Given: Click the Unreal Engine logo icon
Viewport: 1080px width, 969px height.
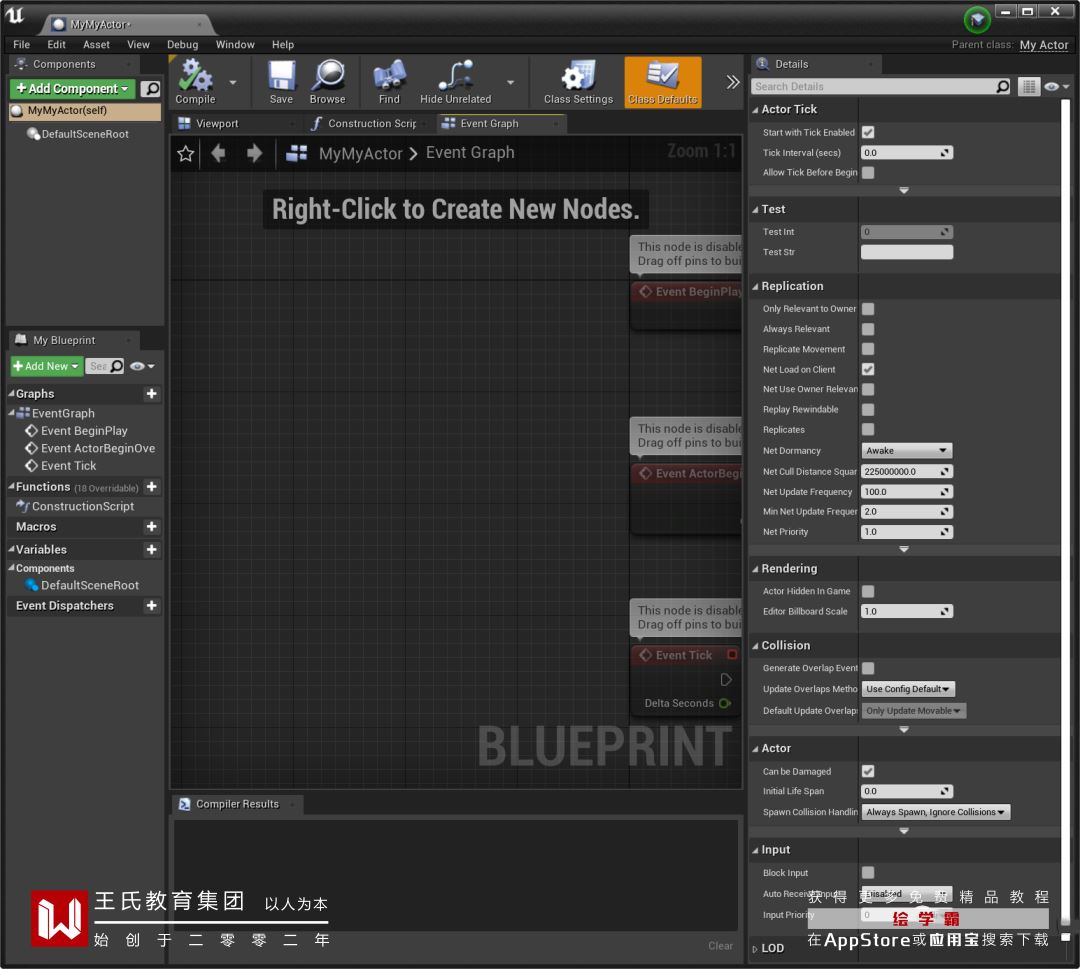Looking at the screenshot, I should [14, 15].
